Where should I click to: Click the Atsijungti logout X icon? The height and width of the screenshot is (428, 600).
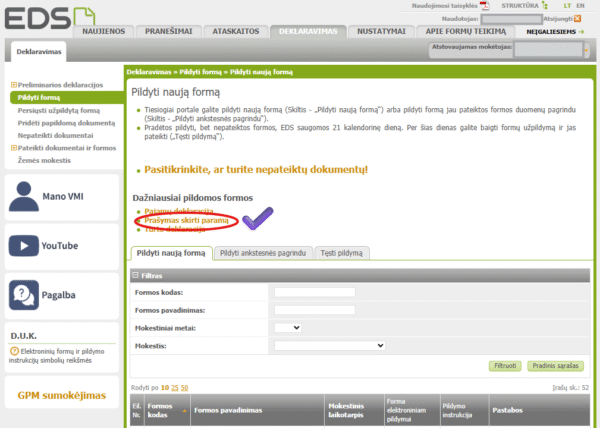[x=578, y=18]
